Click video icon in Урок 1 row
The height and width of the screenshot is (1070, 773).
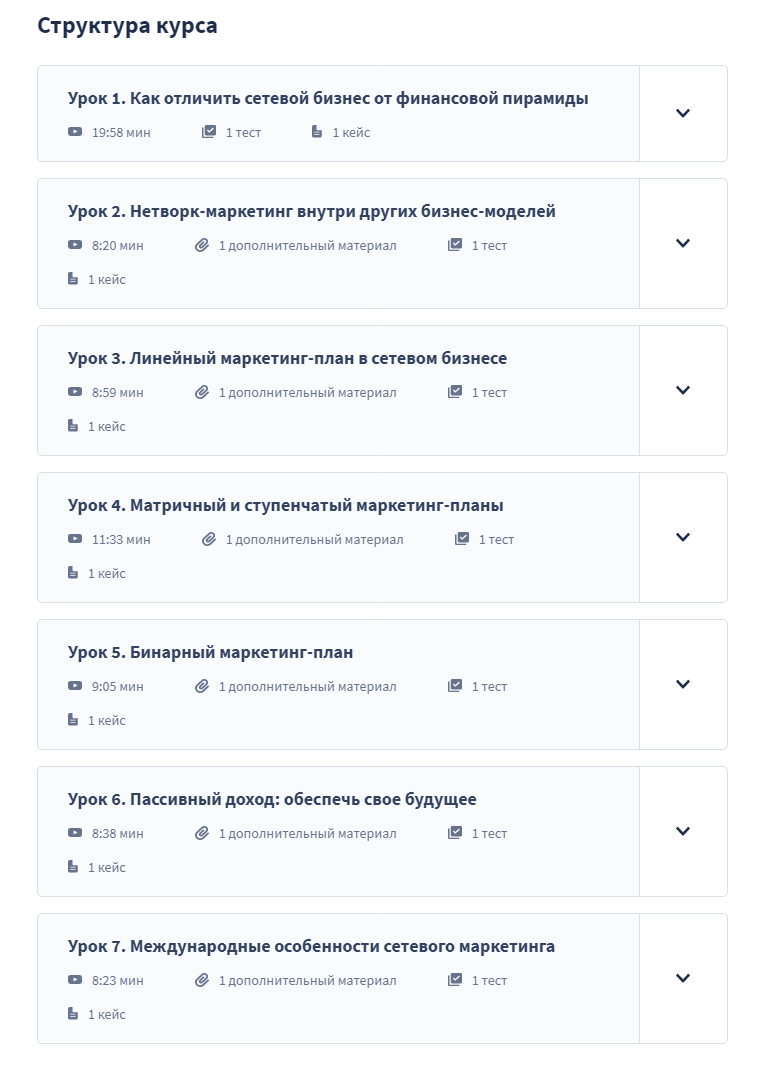pyautogui.click(x=75, y=132)
